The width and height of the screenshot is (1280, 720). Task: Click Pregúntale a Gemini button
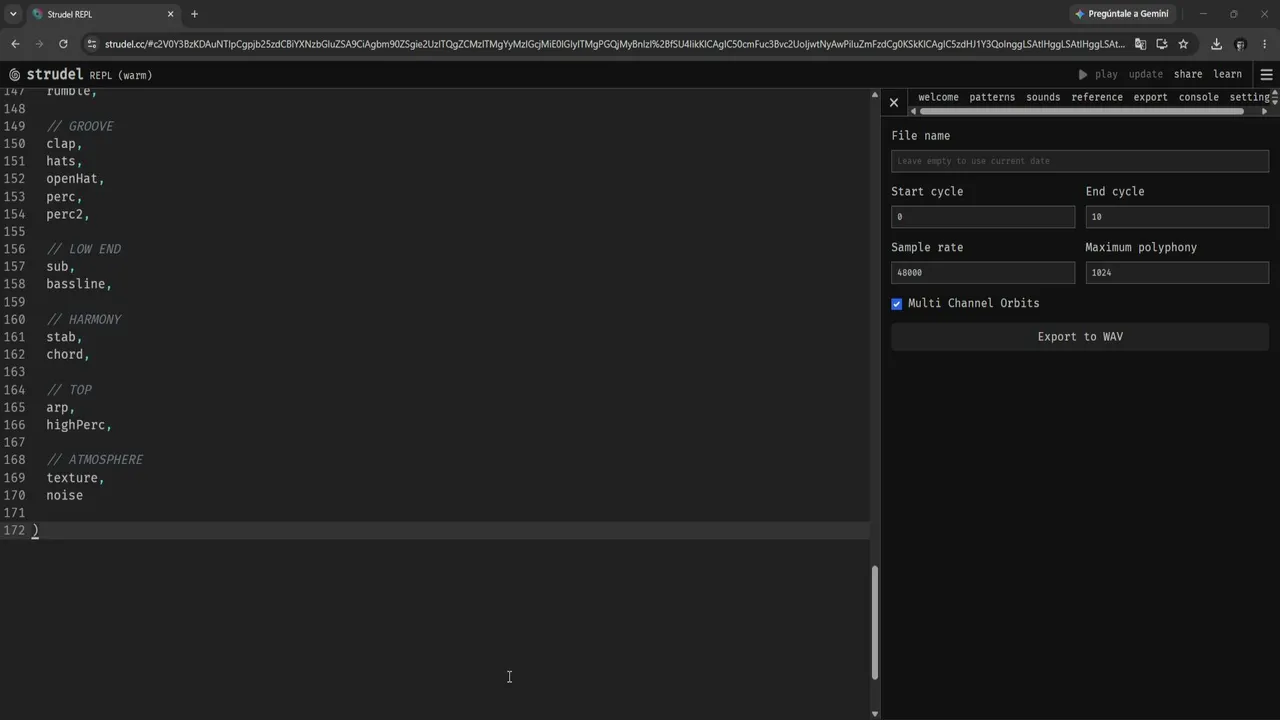pos(1121,14)
